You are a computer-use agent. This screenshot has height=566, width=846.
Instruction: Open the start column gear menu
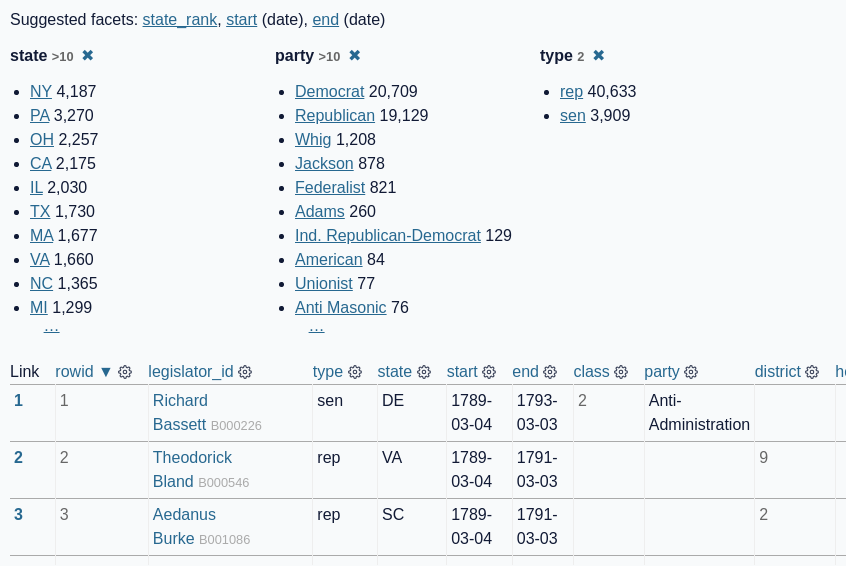click(x=489, y=372)
